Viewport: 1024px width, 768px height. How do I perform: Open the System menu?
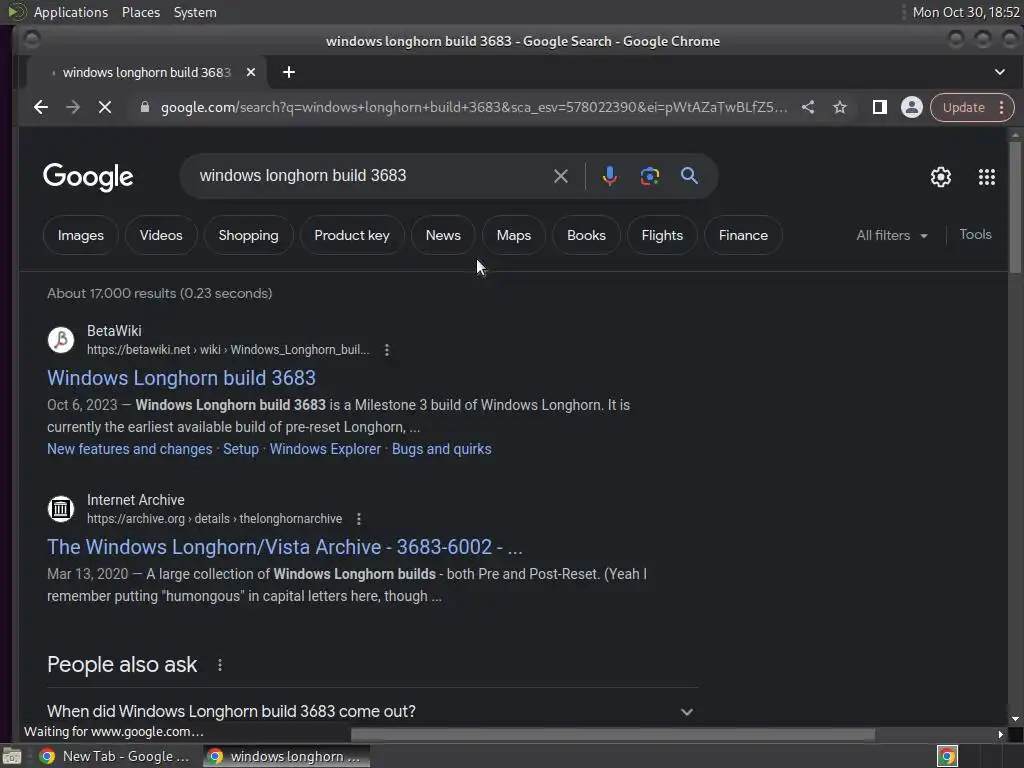(195, 12)
